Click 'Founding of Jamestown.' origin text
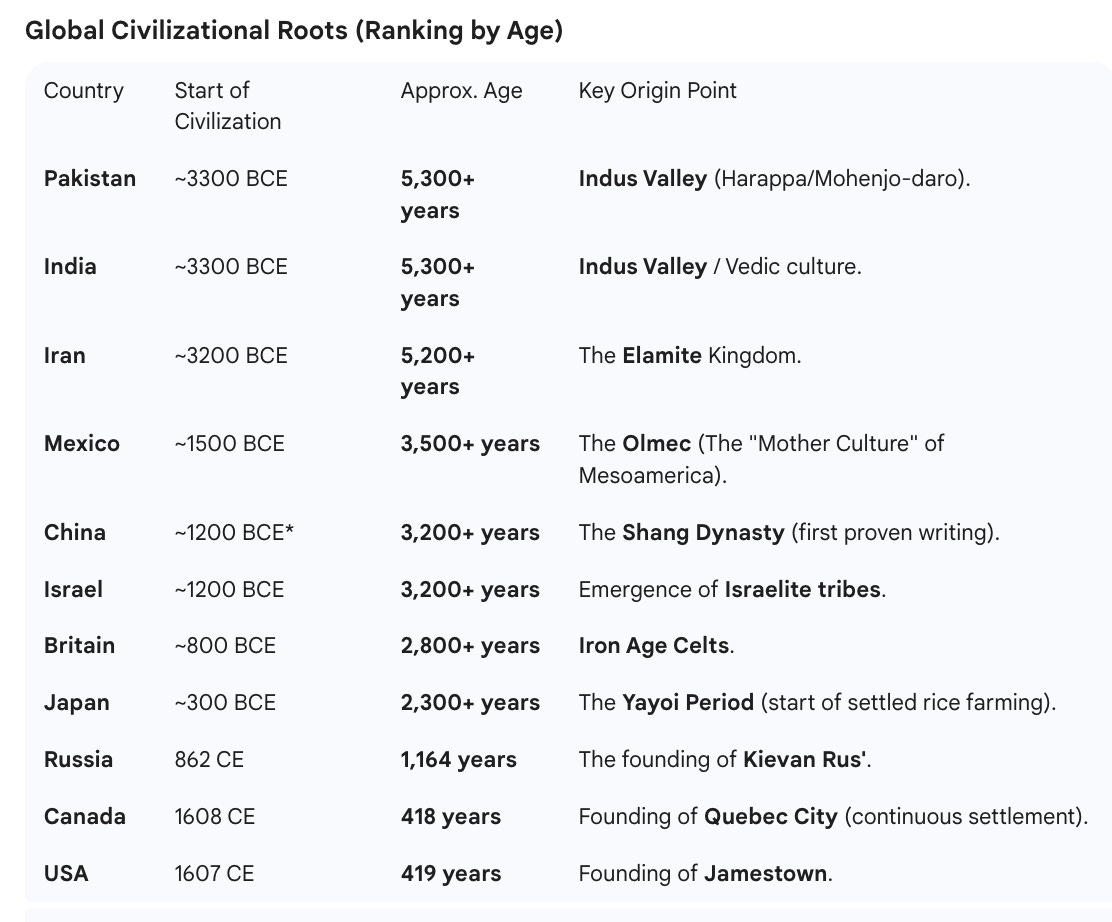The height and width of the screenshot is (922, 1112). pyautogui.click(x=706, y=873)
